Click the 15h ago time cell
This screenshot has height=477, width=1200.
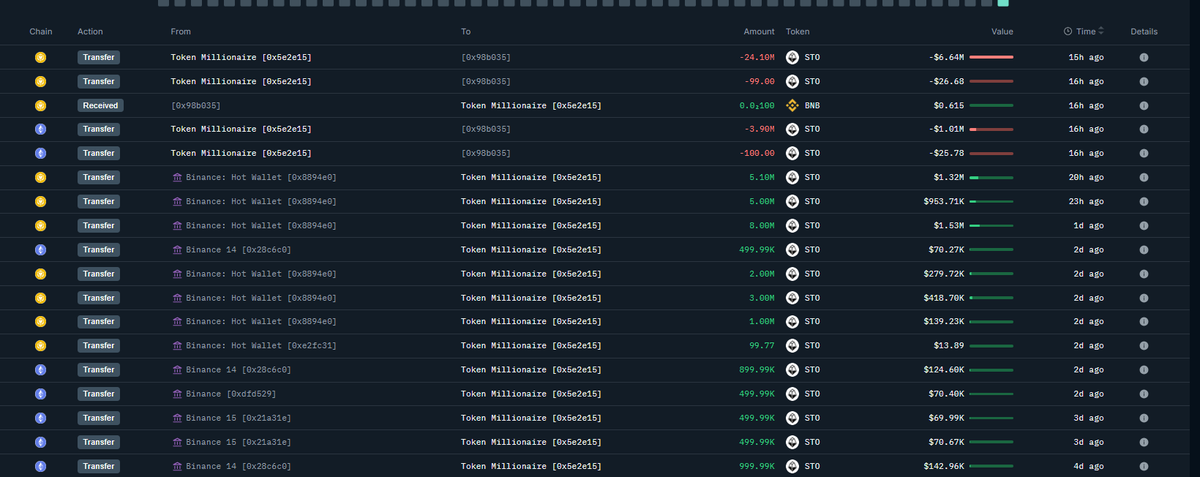click(1087, 57)
